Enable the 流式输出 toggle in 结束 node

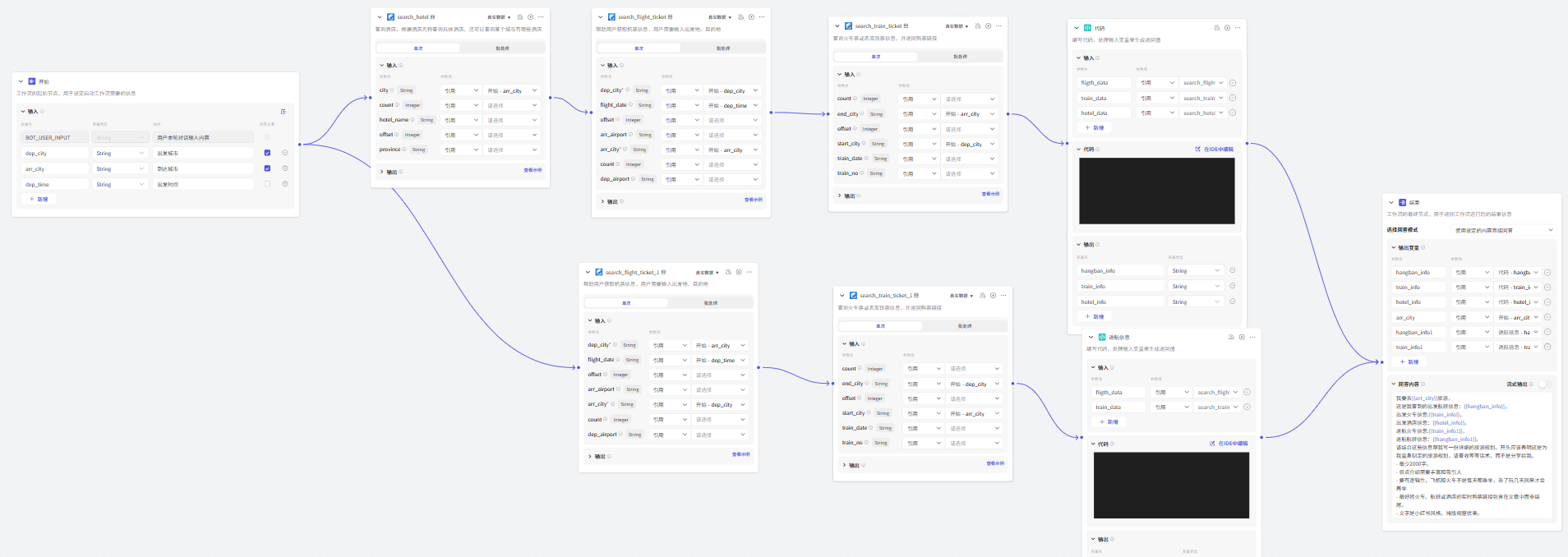(x=1544, y=384)
